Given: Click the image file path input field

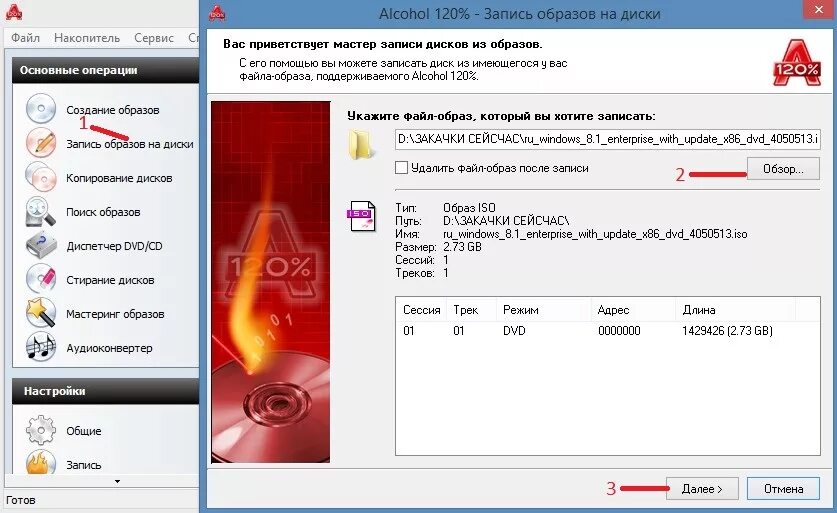Looking at the screenshot, I should 607,139.
